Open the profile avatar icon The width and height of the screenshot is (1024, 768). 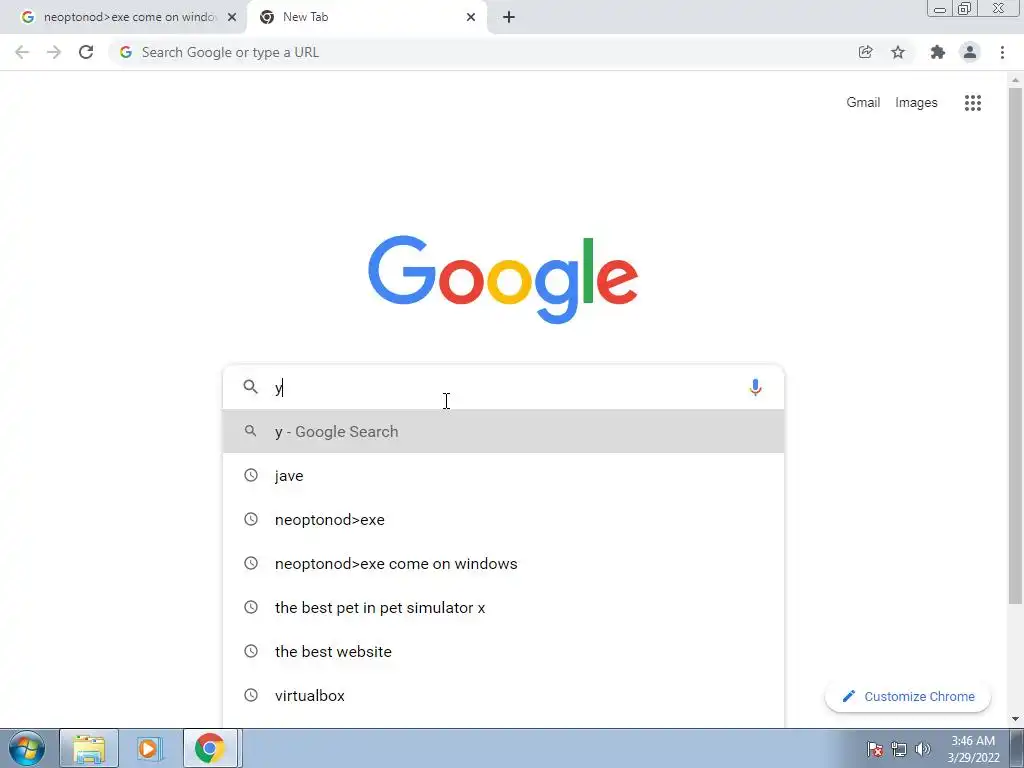(x=970, y=52)
